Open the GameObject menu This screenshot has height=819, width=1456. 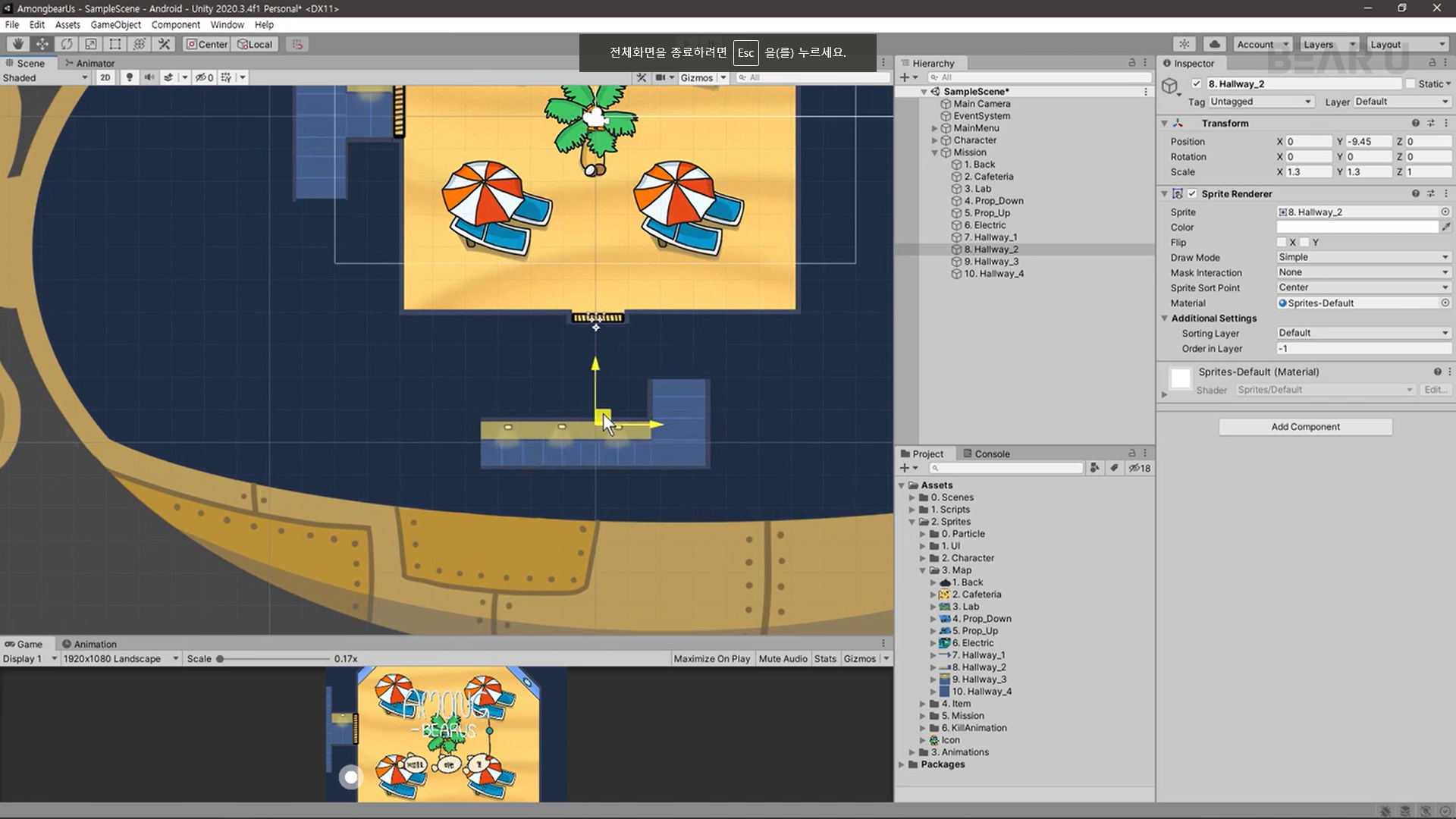pyautogui.click(x=115, y=24)
